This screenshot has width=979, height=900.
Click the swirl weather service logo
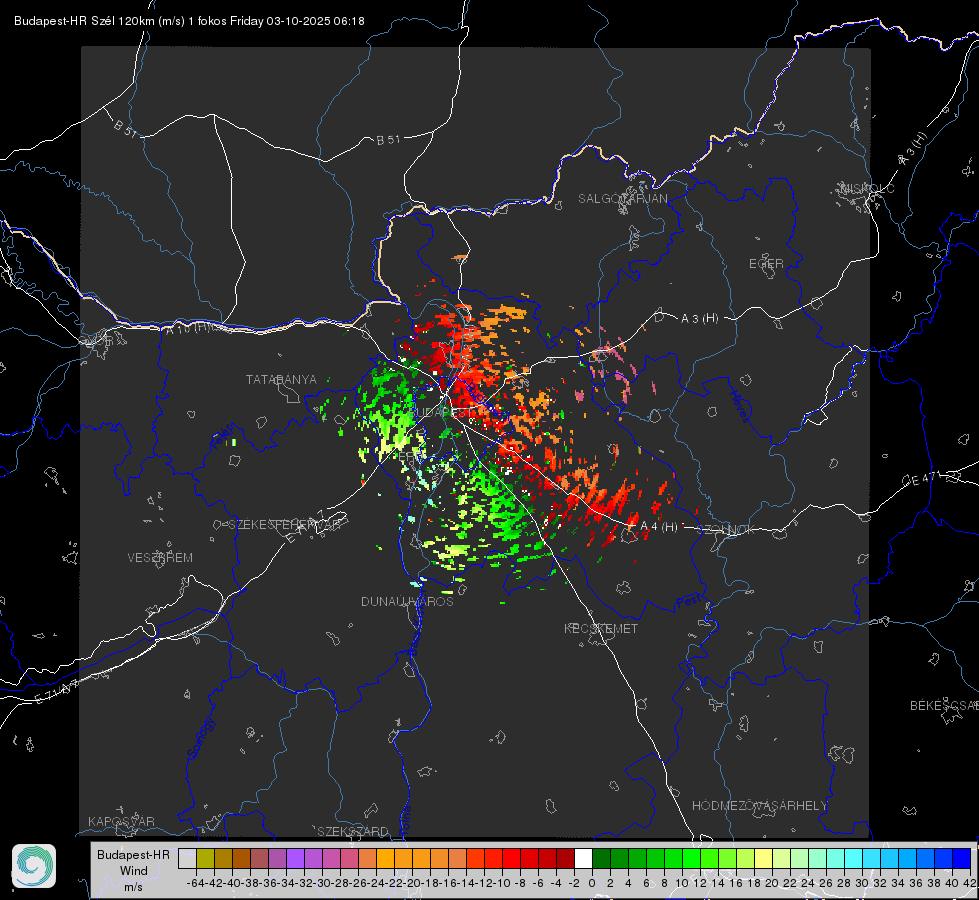pyautogui.click(x=34, y=866)
